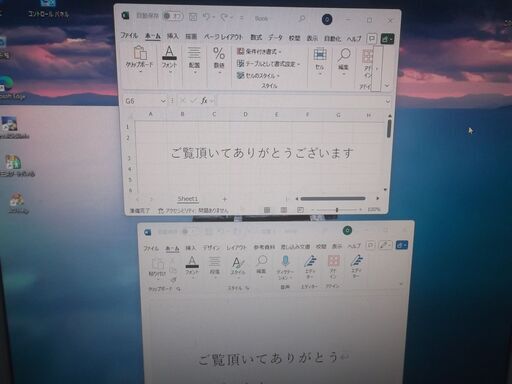Open the Word editing mode pencil dropdown
This screenshot has height=384, width=512.
tap(385, 245)
